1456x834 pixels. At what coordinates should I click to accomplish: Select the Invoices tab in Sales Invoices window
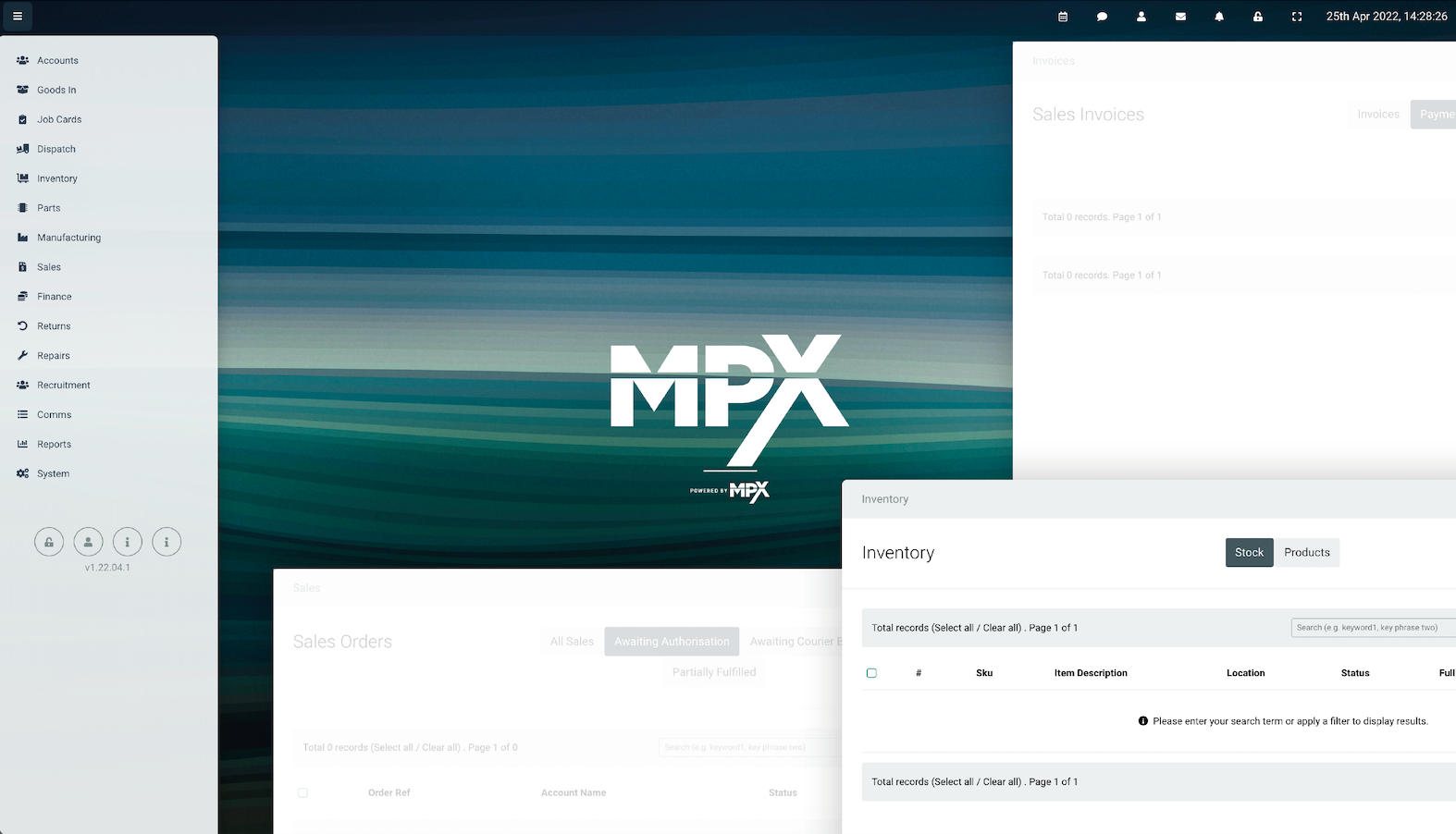tap(1378, 115)
